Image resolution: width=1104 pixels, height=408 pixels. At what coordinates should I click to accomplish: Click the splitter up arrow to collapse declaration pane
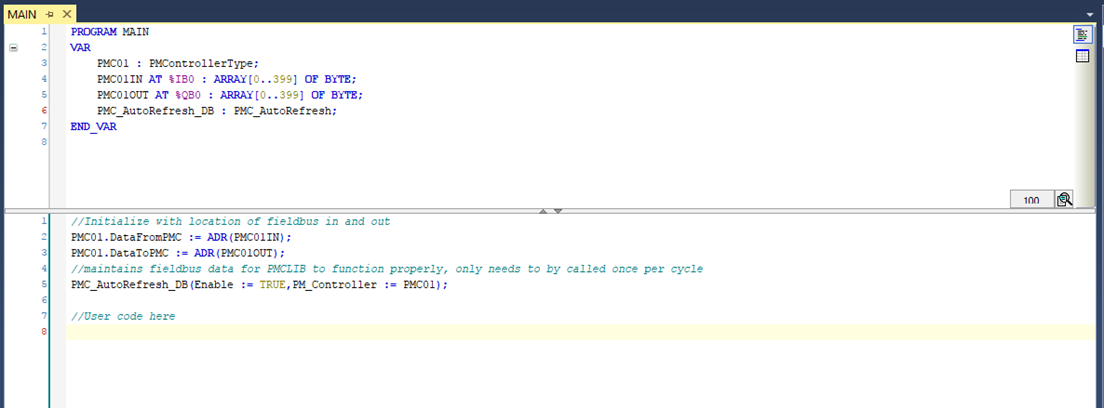pyautogui.click(x=544, y=211)
